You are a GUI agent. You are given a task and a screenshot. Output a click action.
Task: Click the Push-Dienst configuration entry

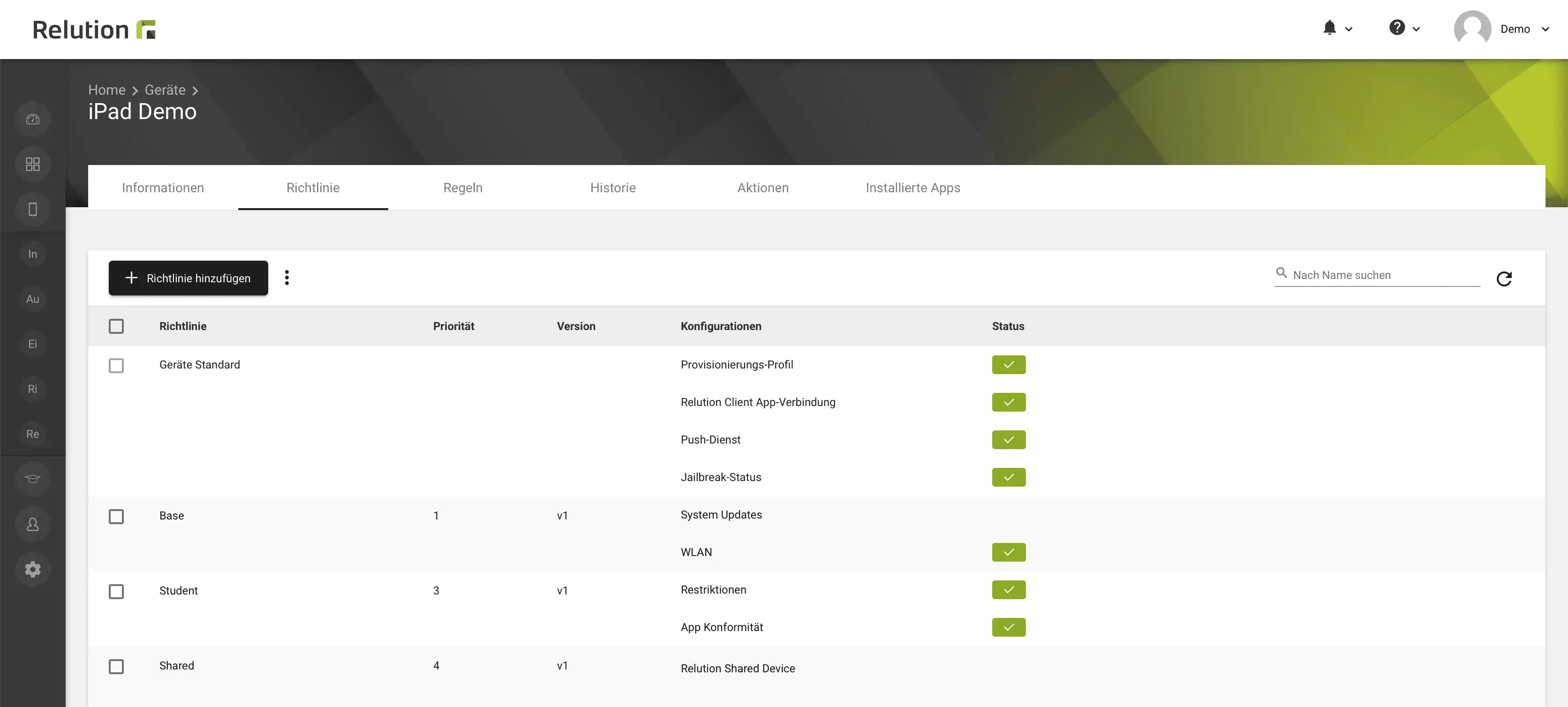pyautogui.click(x=710, y=440)
